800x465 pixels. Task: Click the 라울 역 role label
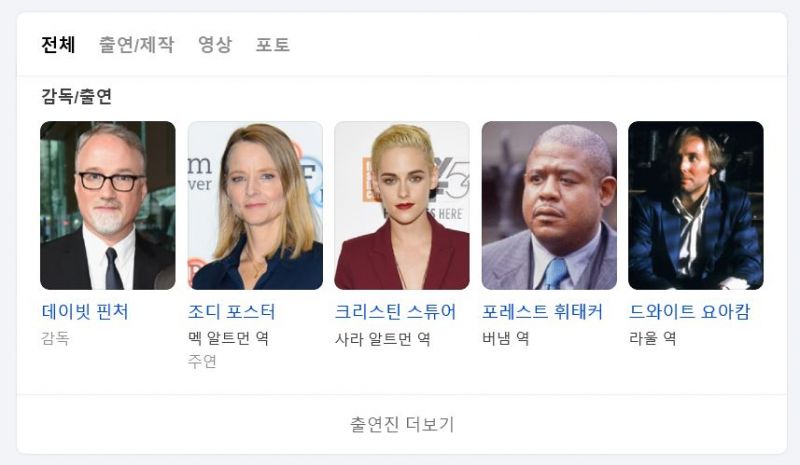click(x=653, y=338)
